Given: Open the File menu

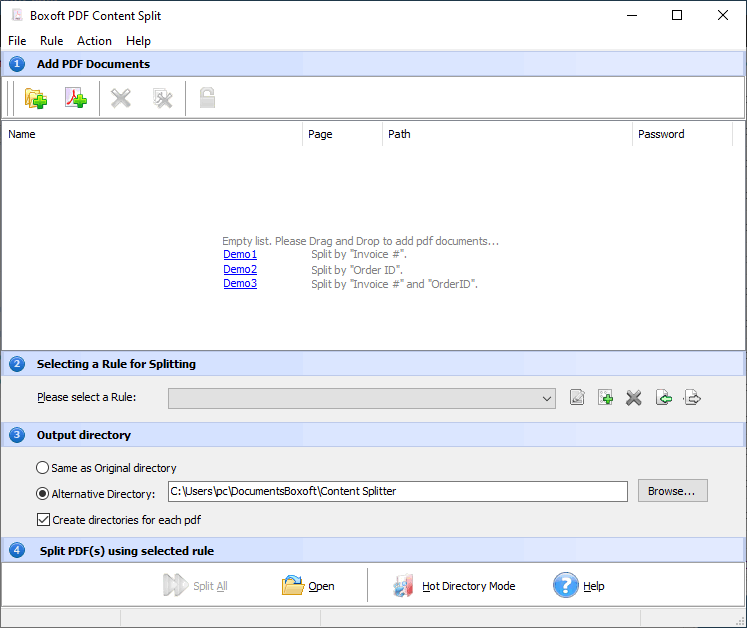Looking at the screenshot, I should pos(17,41).
